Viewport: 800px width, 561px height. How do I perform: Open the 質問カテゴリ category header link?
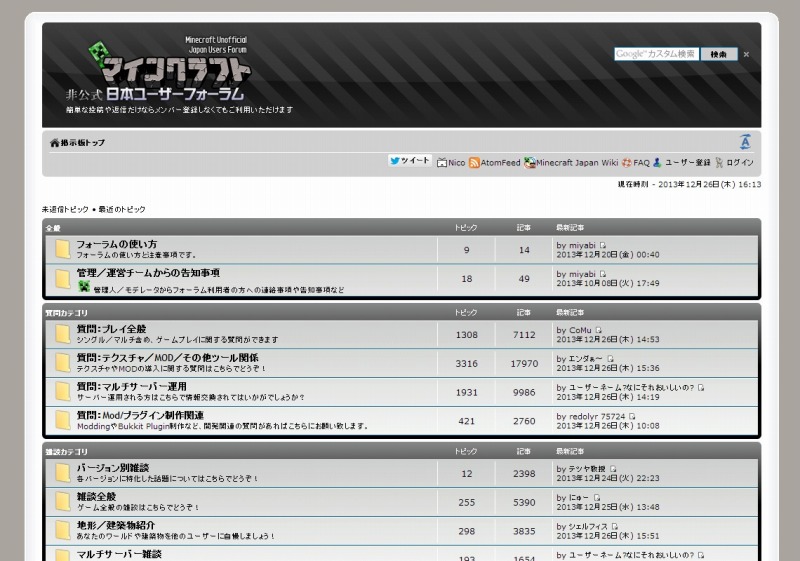coord(66,313)
